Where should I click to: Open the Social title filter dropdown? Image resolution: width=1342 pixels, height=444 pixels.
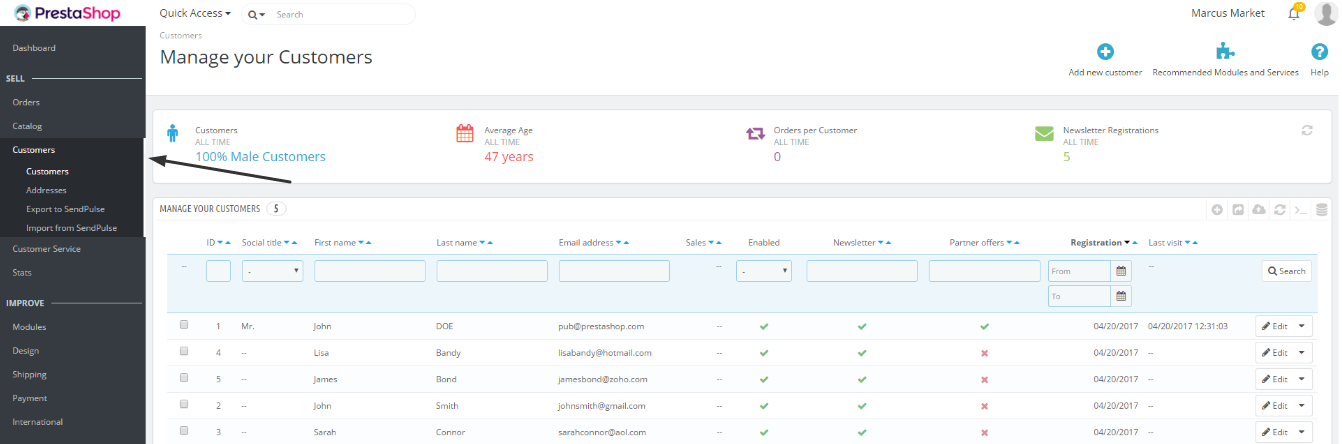(272, 271)
